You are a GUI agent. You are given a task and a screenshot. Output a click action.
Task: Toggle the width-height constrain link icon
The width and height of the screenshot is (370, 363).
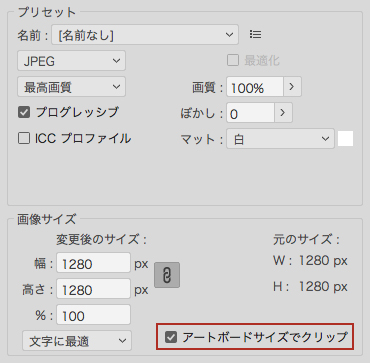click(167, 275)
